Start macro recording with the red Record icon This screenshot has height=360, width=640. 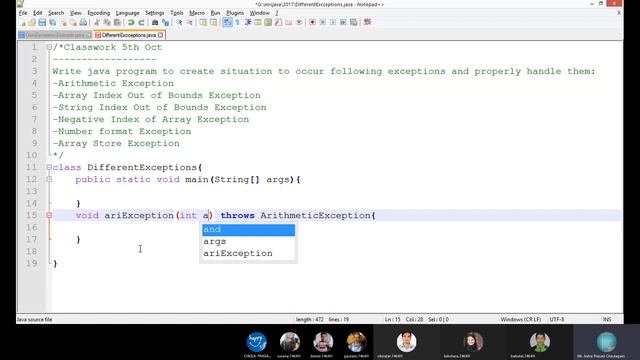pos(312,22)
